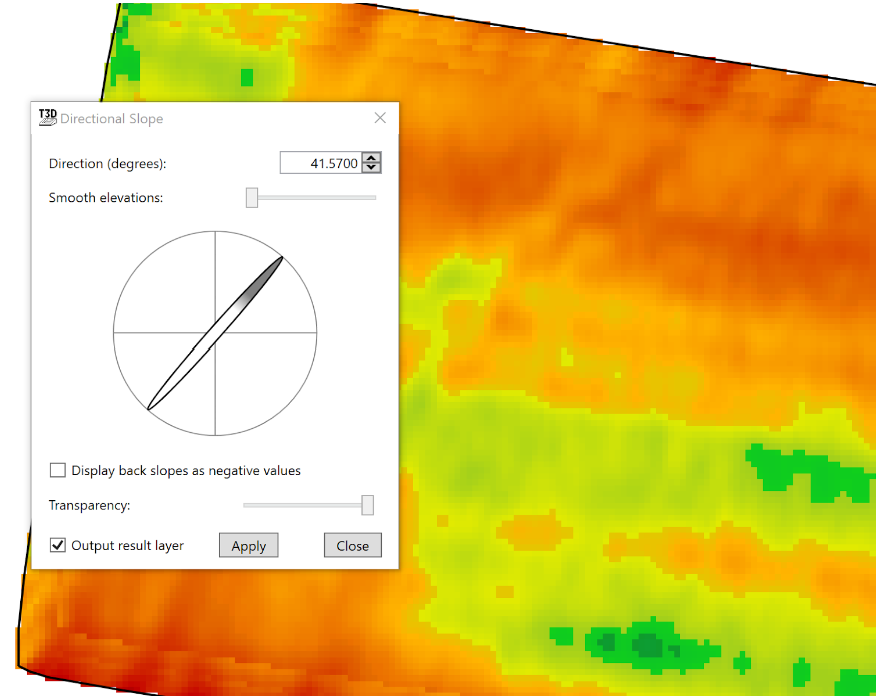The height and width of the screenshot is (696, 876).
Task: Increase direction with the up spinner arrow
Action: point(372,158)
